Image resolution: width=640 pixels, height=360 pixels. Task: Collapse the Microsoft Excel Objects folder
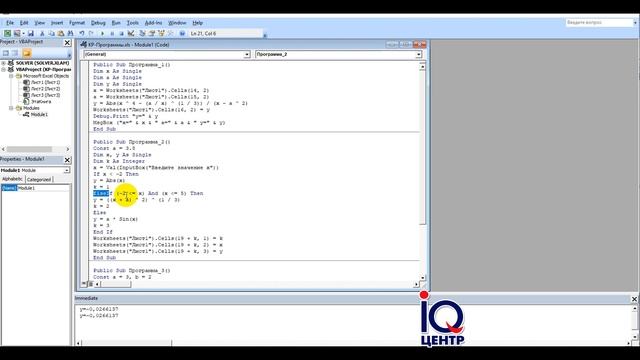tap(11, 76)
